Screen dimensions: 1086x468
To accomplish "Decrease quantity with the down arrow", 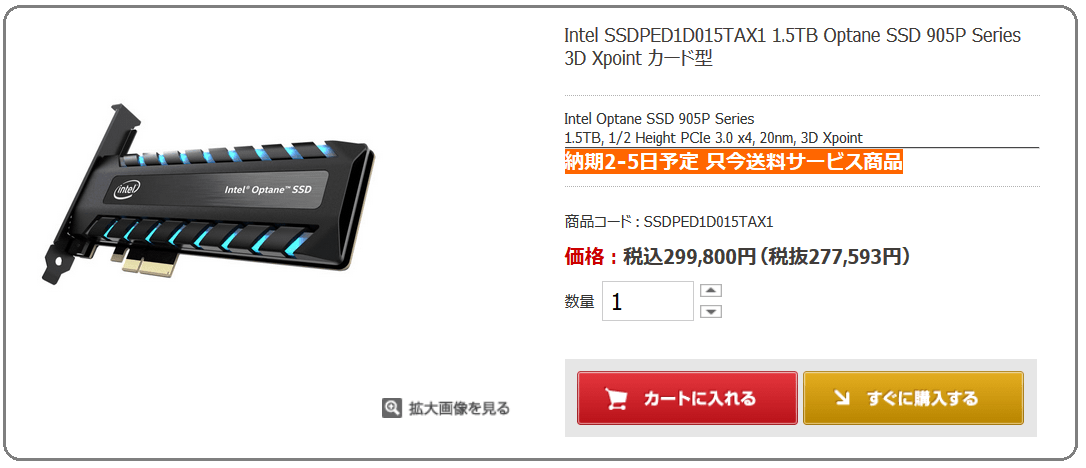I will coord(711,312).
